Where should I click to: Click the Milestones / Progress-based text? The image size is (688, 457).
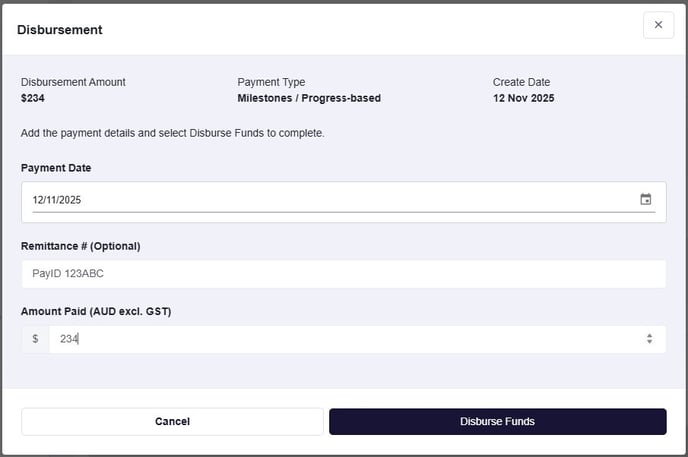coord(309,98)
